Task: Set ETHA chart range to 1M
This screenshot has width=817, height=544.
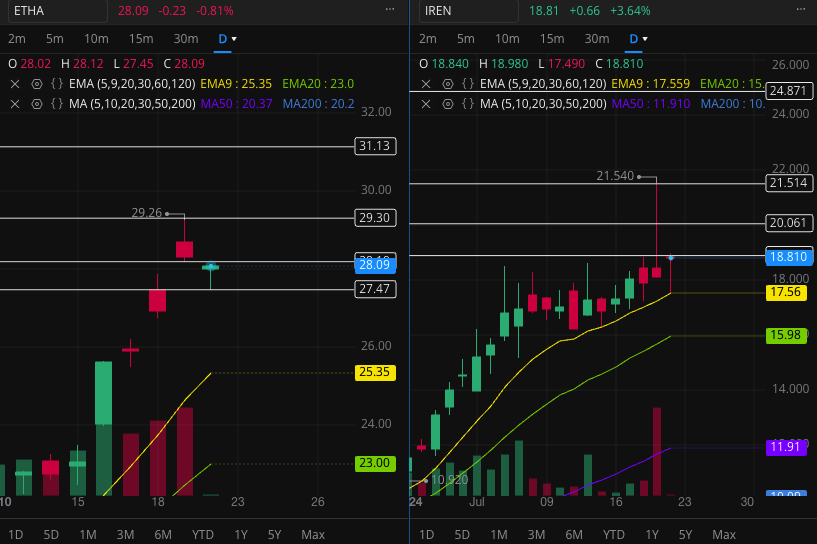Action: point(88,535)
